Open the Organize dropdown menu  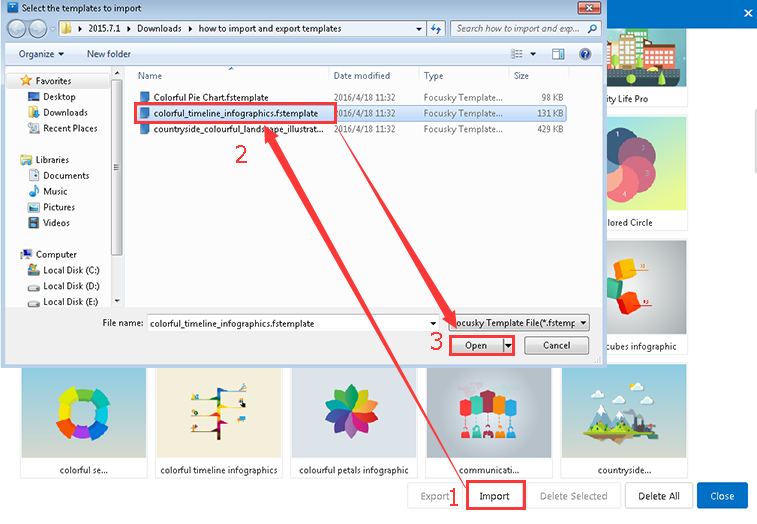[41, 54]
